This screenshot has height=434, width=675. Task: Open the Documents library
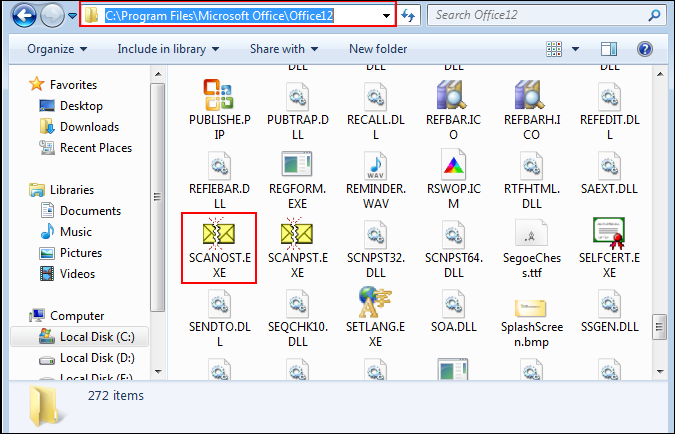(x=81, y=211)
